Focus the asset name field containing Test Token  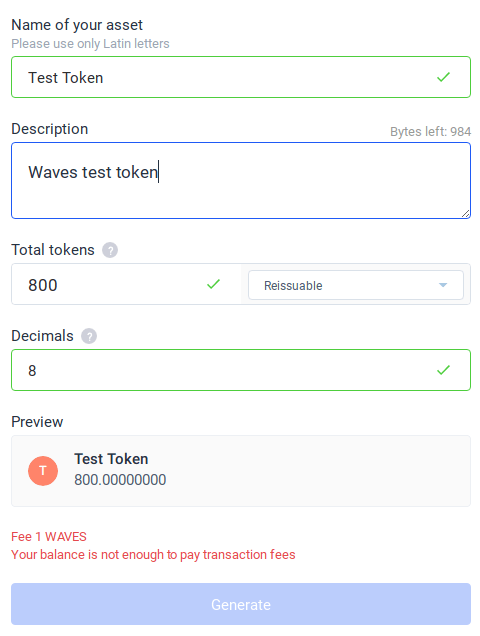[x=241, y=77]
